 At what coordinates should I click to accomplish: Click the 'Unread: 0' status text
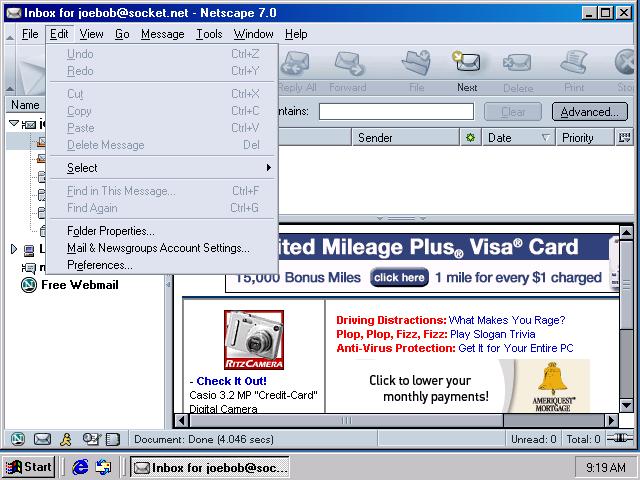(x=533, y=439)
